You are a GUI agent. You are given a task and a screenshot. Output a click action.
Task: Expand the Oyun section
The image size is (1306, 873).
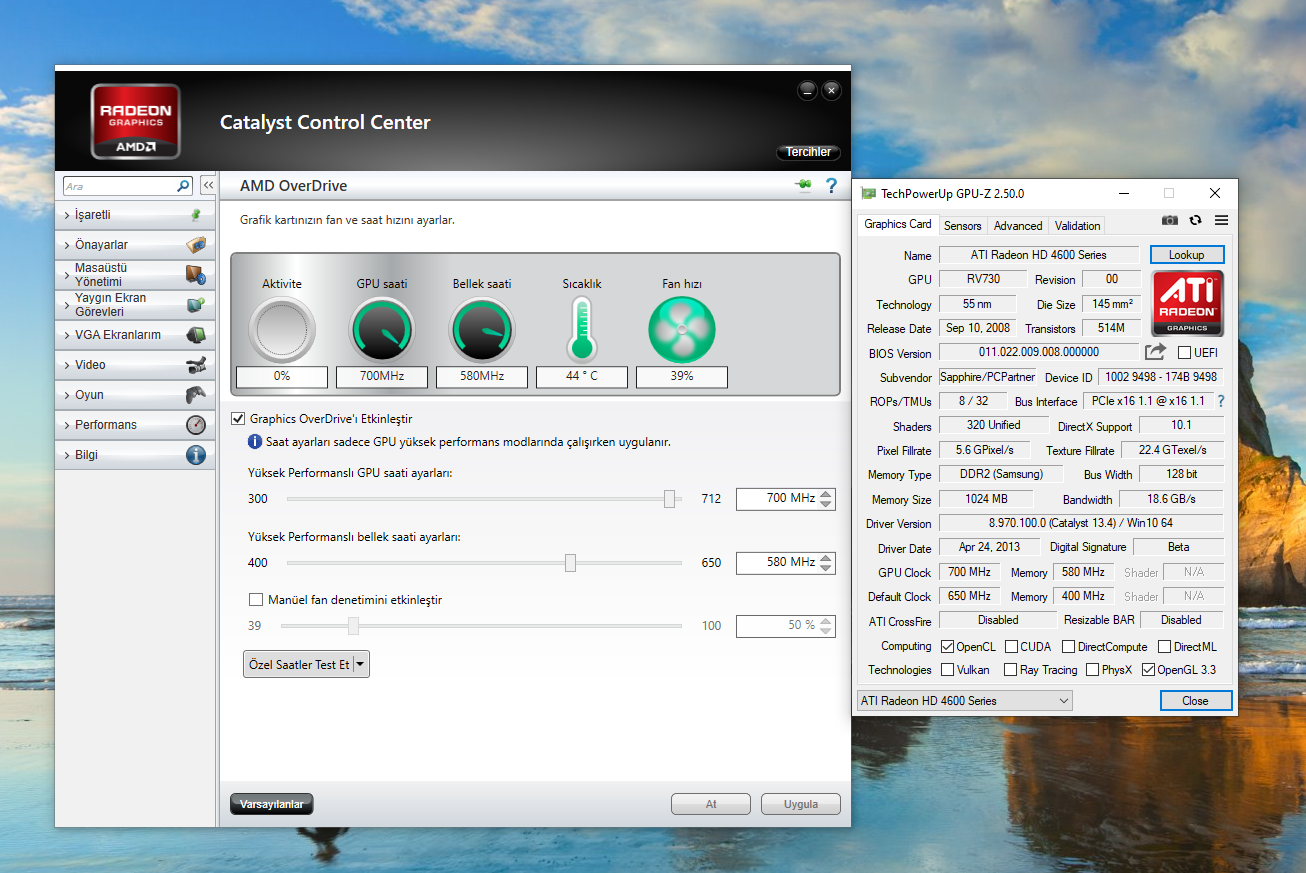pos(135,395)
